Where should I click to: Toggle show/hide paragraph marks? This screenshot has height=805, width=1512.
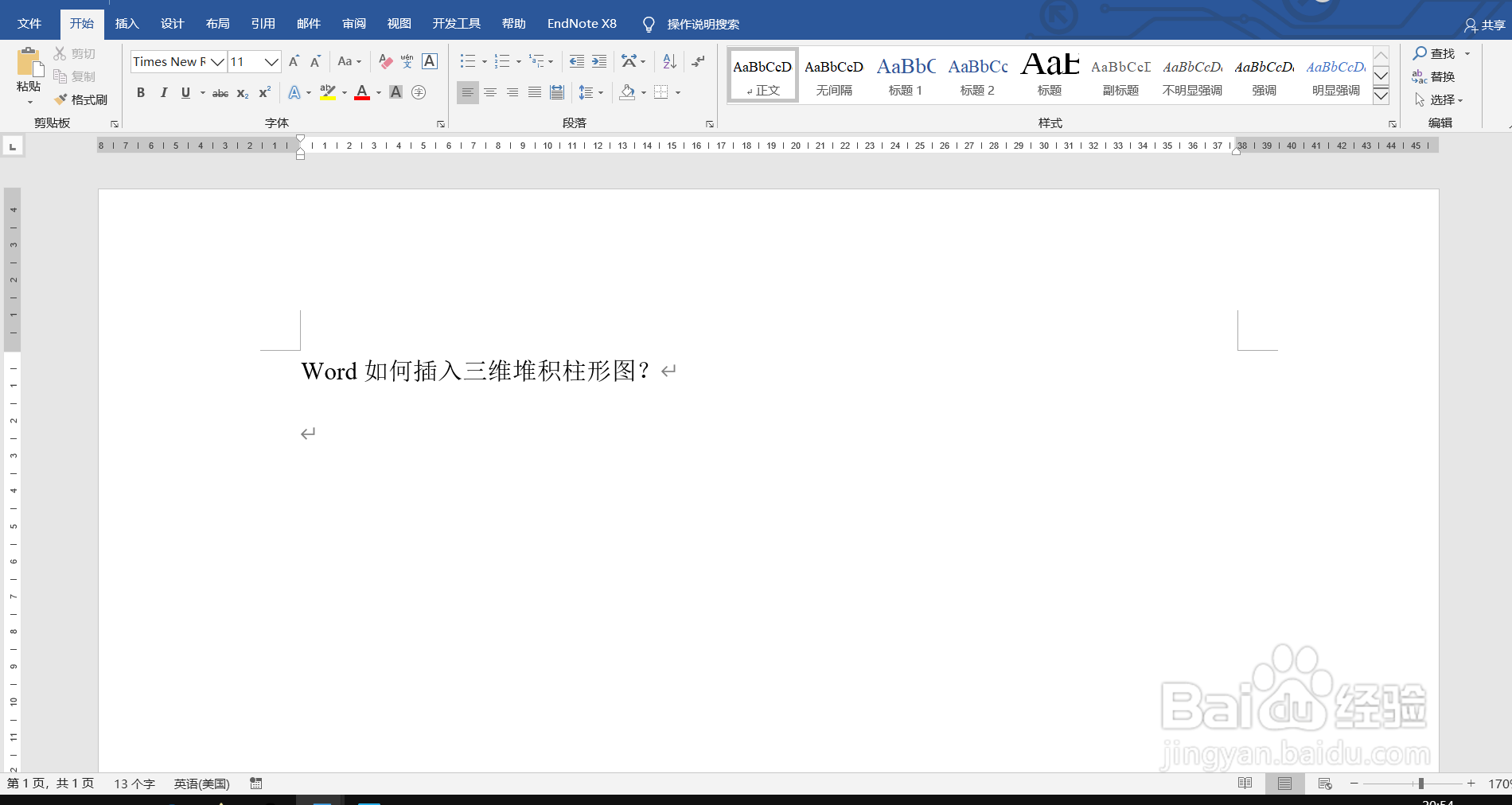pyautogui.click(x=698, y=61)
